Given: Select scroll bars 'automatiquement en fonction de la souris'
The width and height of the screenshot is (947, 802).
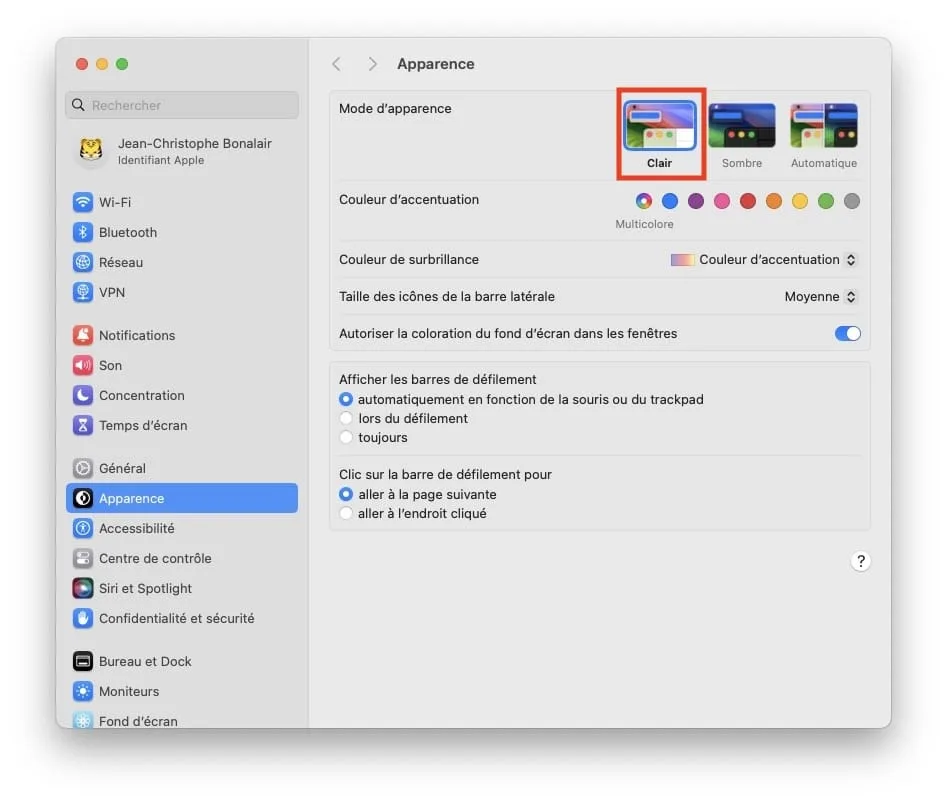Looking at the screenshot, I should pyautogui.click(x=346, y=399).
